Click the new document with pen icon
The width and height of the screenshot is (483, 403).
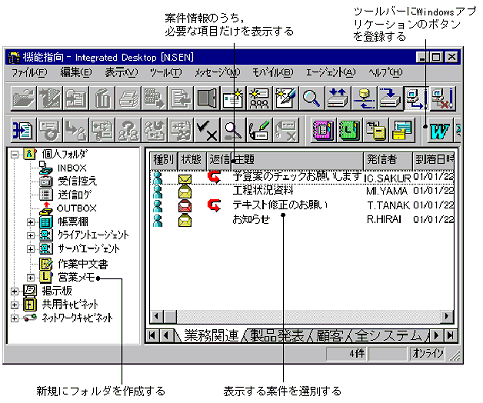point(285,99)
